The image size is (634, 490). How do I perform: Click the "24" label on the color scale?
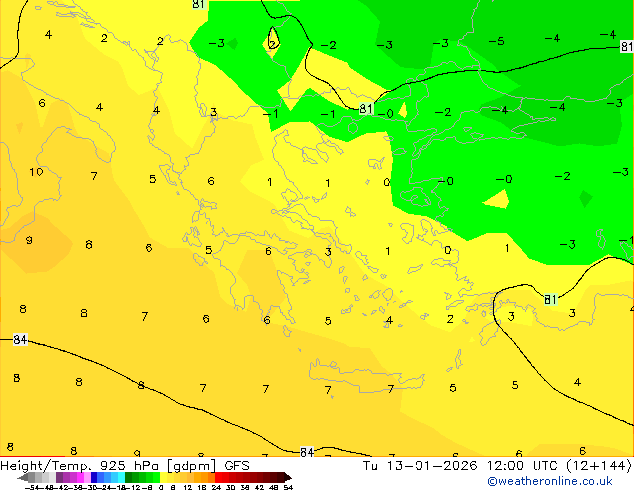tap(216, 487)
